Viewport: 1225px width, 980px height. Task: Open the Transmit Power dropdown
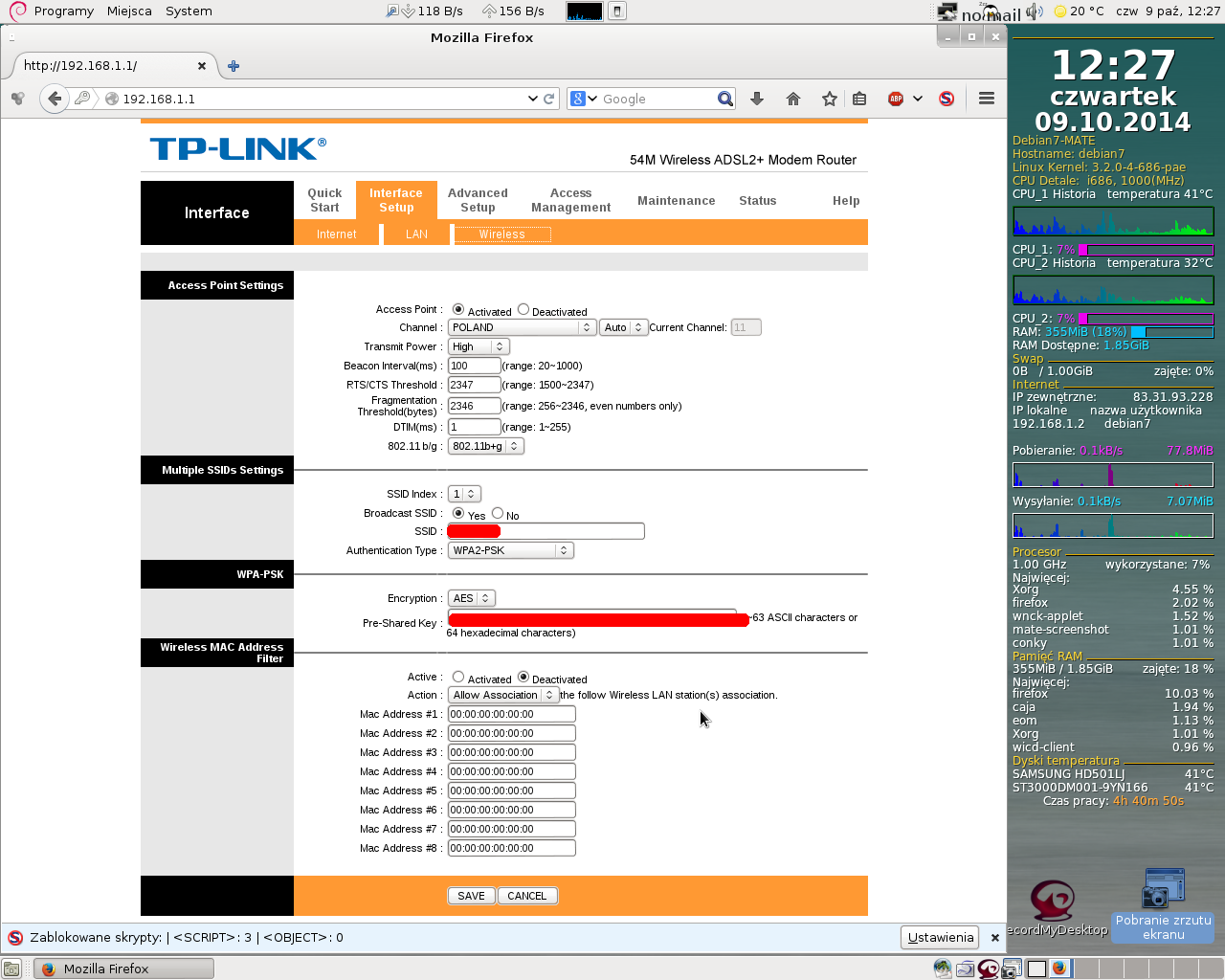tap(479, 346)
